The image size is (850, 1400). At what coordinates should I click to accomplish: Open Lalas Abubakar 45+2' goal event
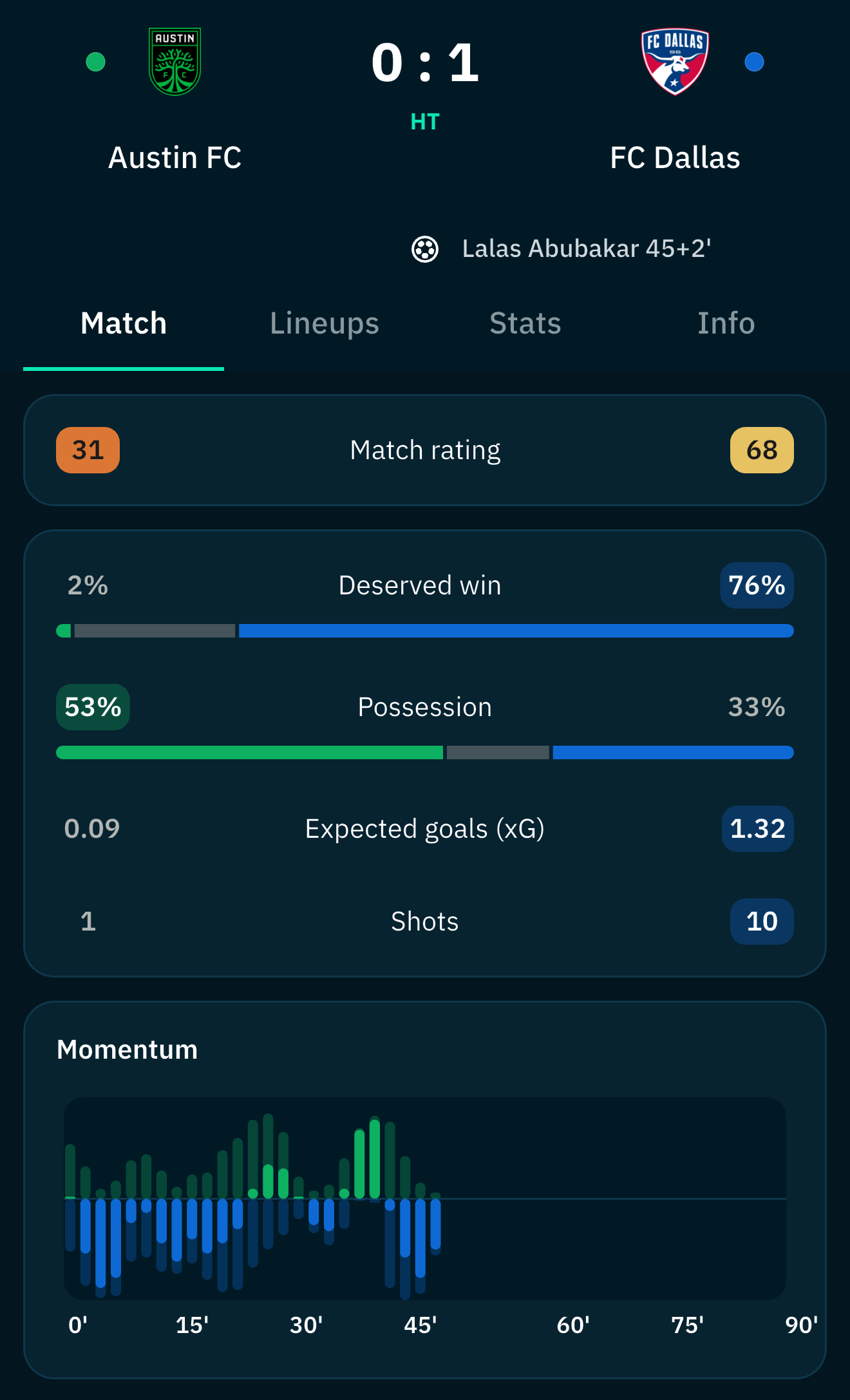click(587, 249)
